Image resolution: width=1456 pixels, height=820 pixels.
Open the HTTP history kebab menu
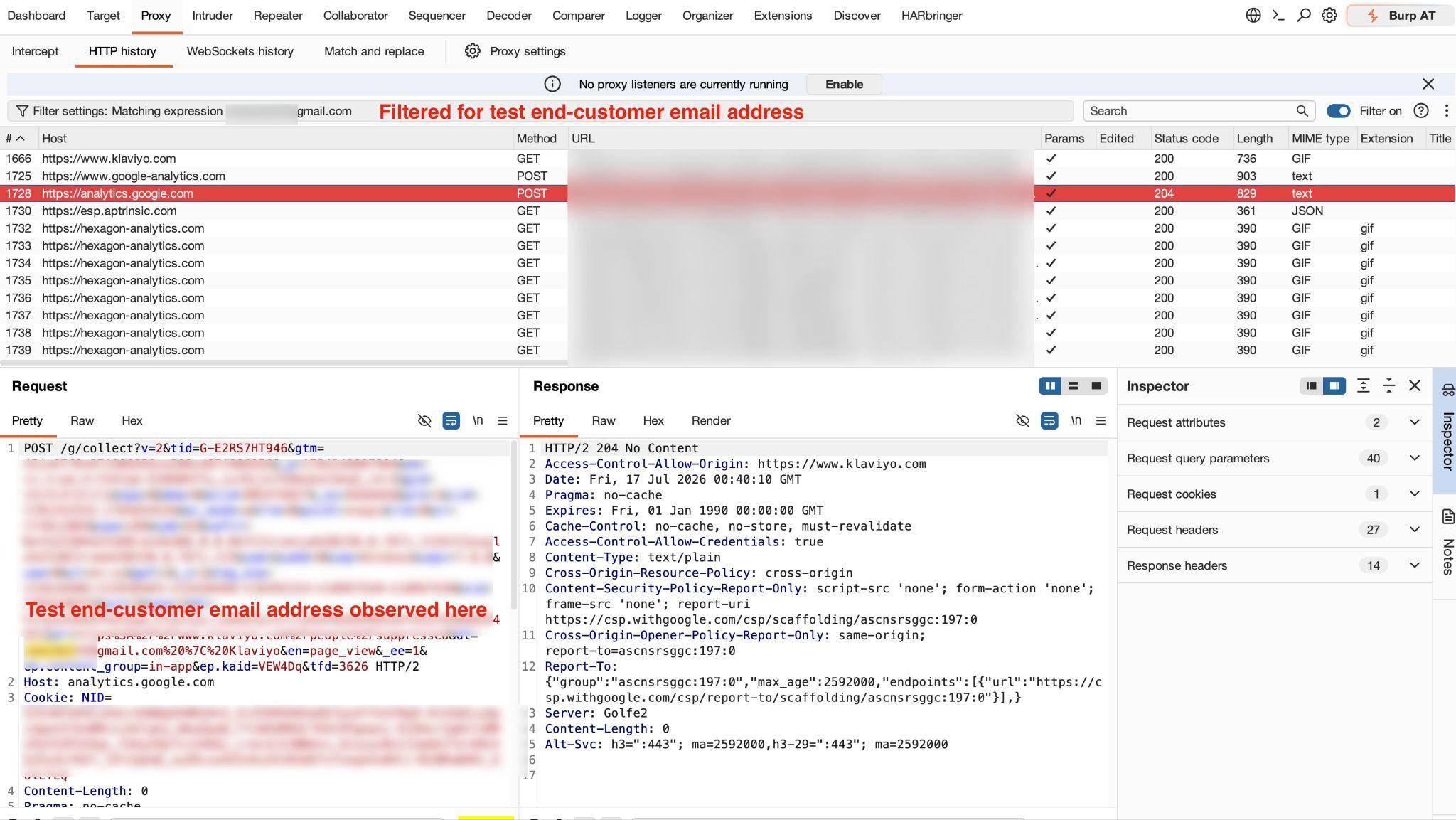1447,111
